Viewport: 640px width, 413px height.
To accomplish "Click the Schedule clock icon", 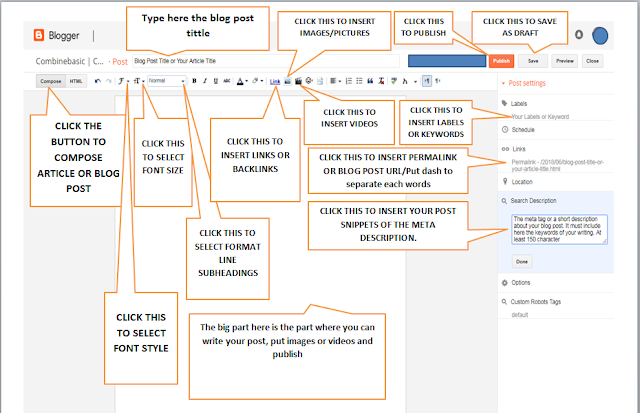I will (x=505, y=130).
